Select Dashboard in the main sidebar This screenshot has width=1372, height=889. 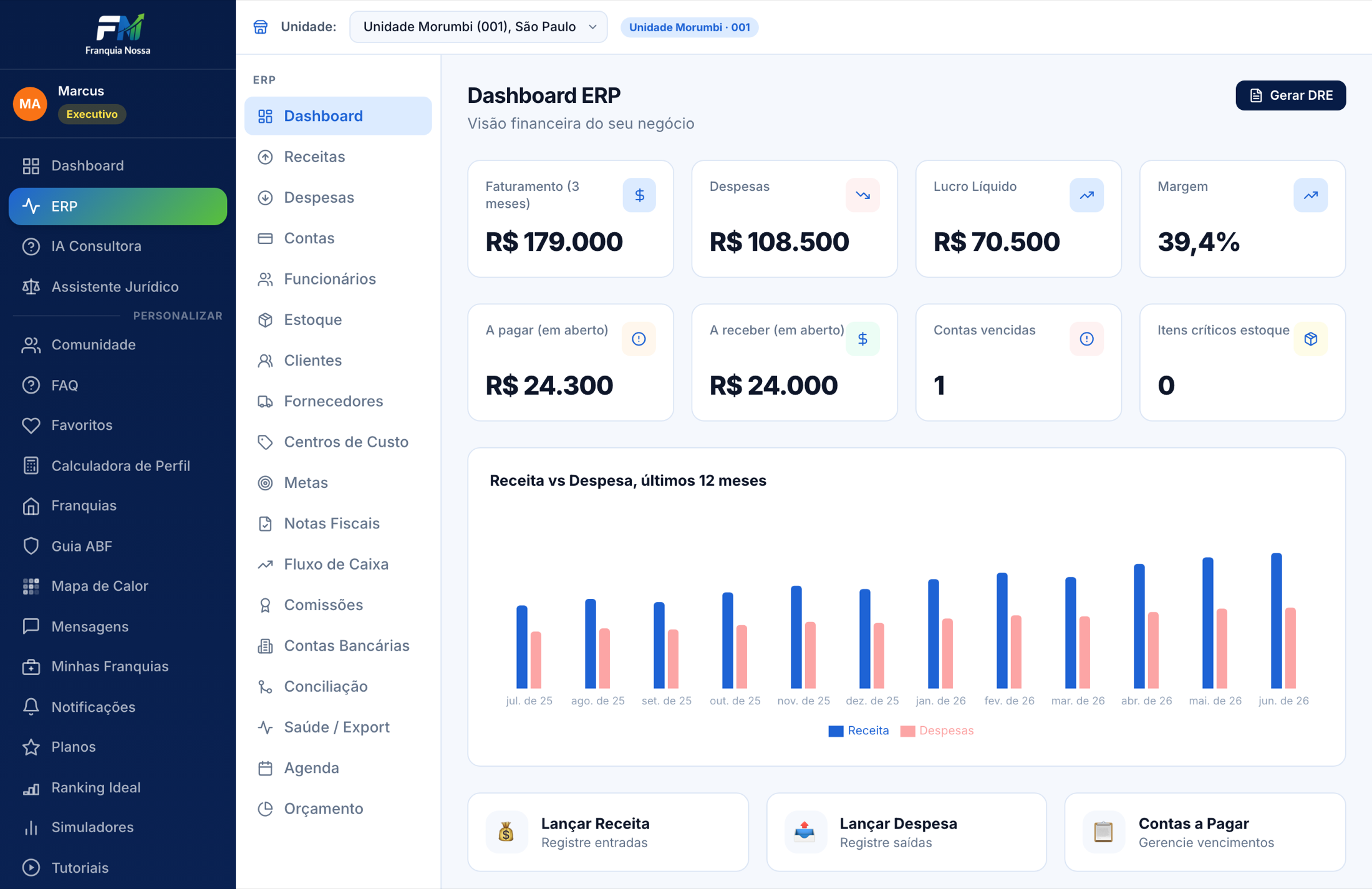point(118,166)
